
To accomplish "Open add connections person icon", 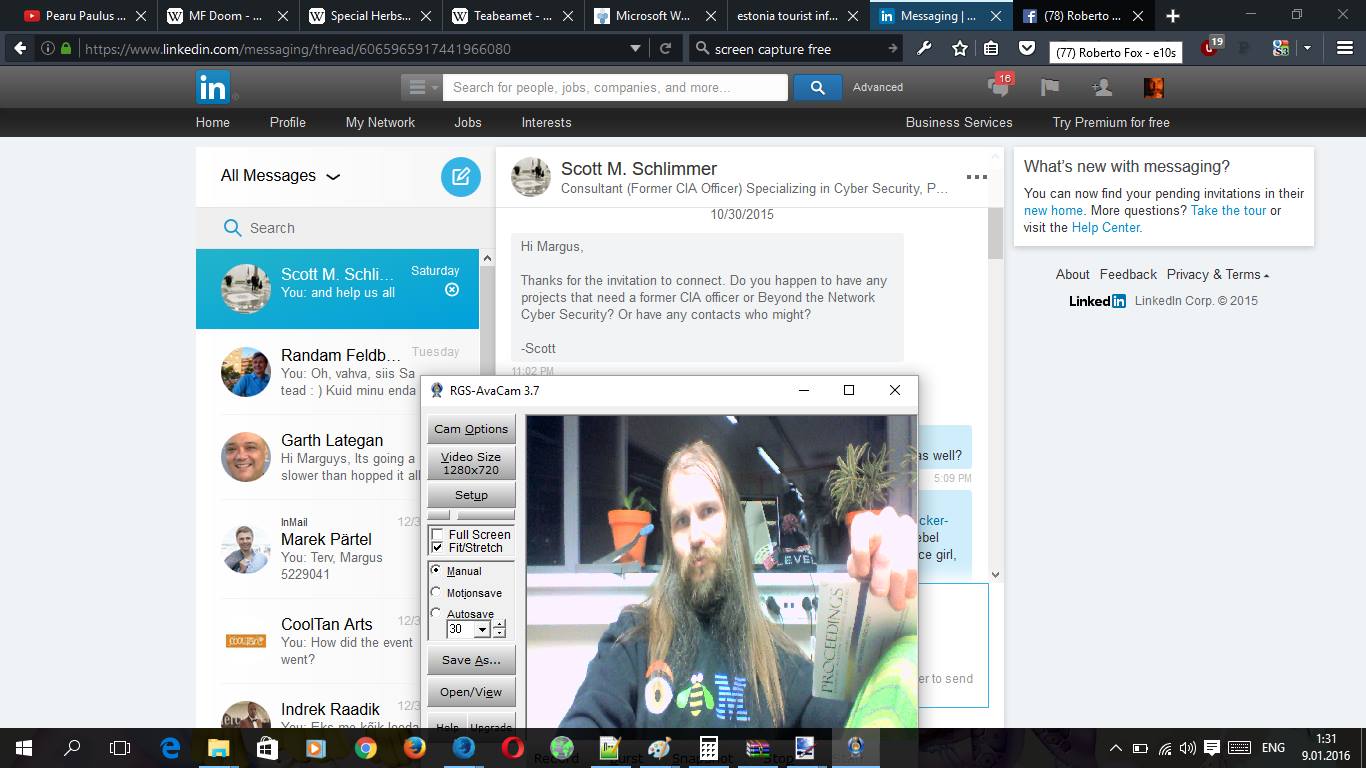I will 1102,87.
